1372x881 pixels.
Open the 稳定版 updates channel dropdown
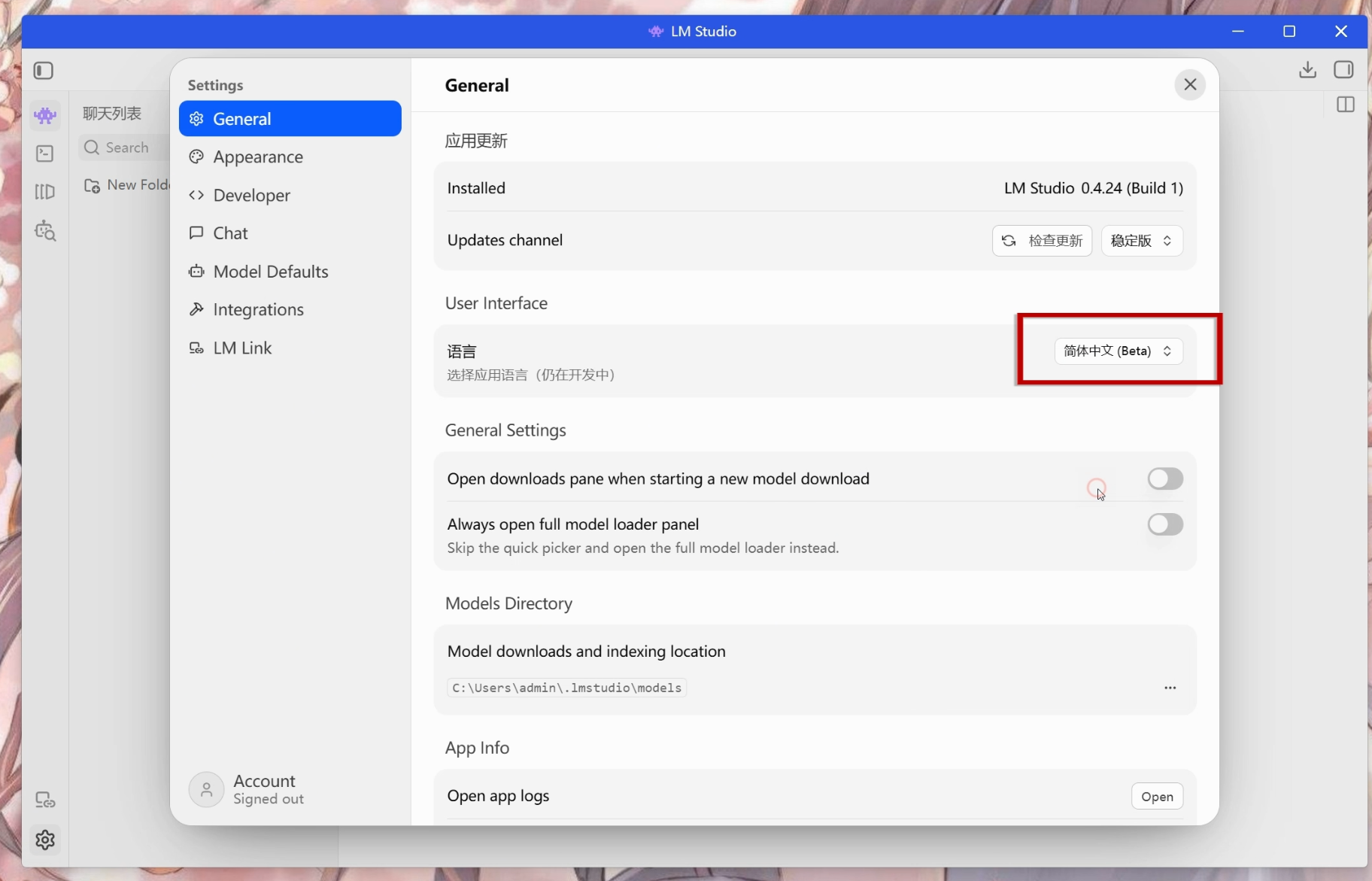(1142, 241)
